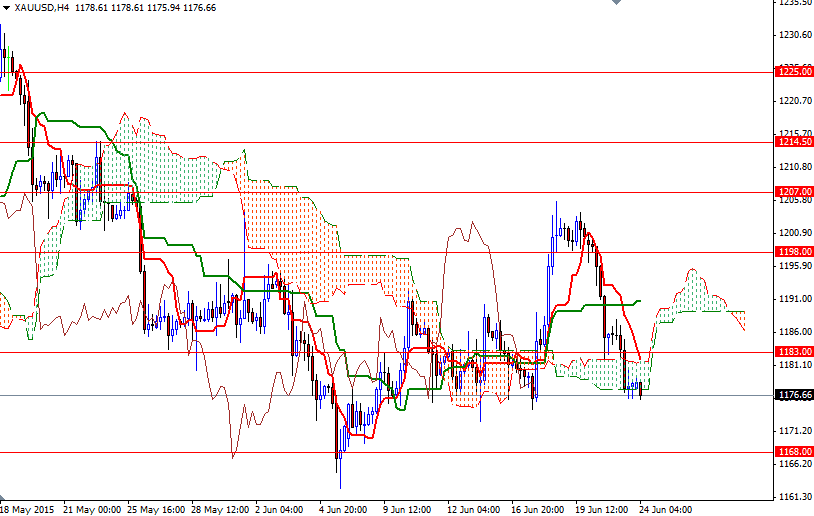
Task: Click the 24 Jun 04:00 time label
Action: tap(667, 508)
